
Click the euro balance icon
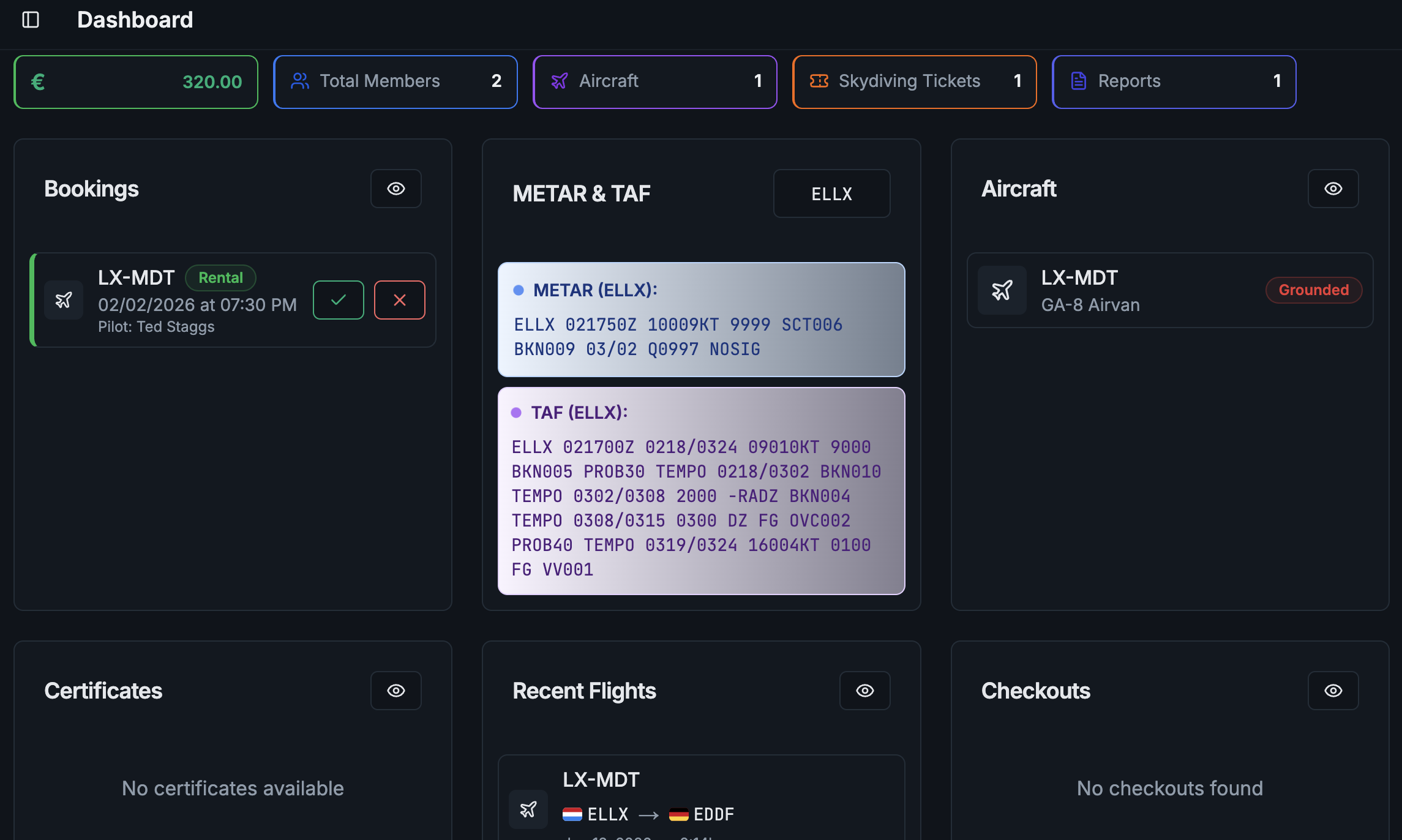38,82
